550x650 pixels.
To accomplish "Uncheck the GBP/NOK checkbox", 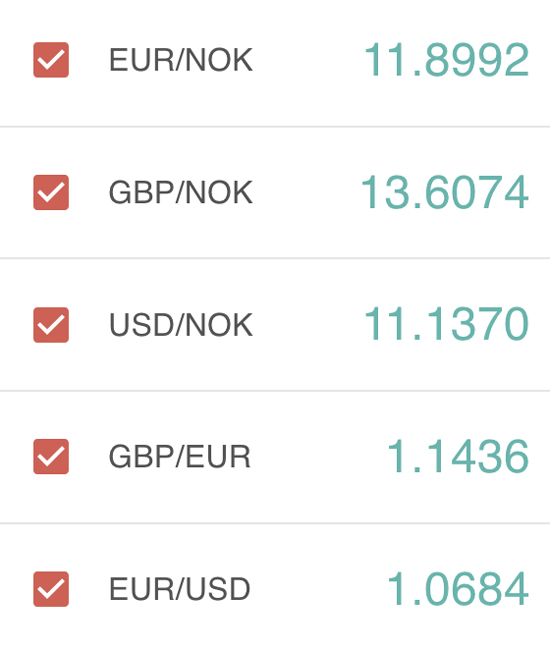I will [51, 192].
